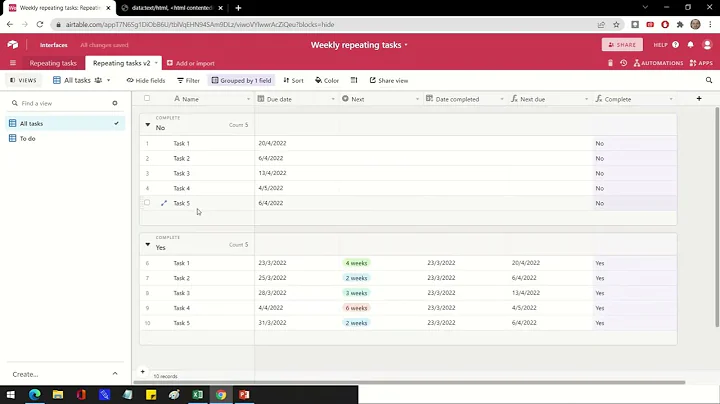This screenshot has height=404, width=720.
Task: Select the To do view
Action: coord(65,138)
